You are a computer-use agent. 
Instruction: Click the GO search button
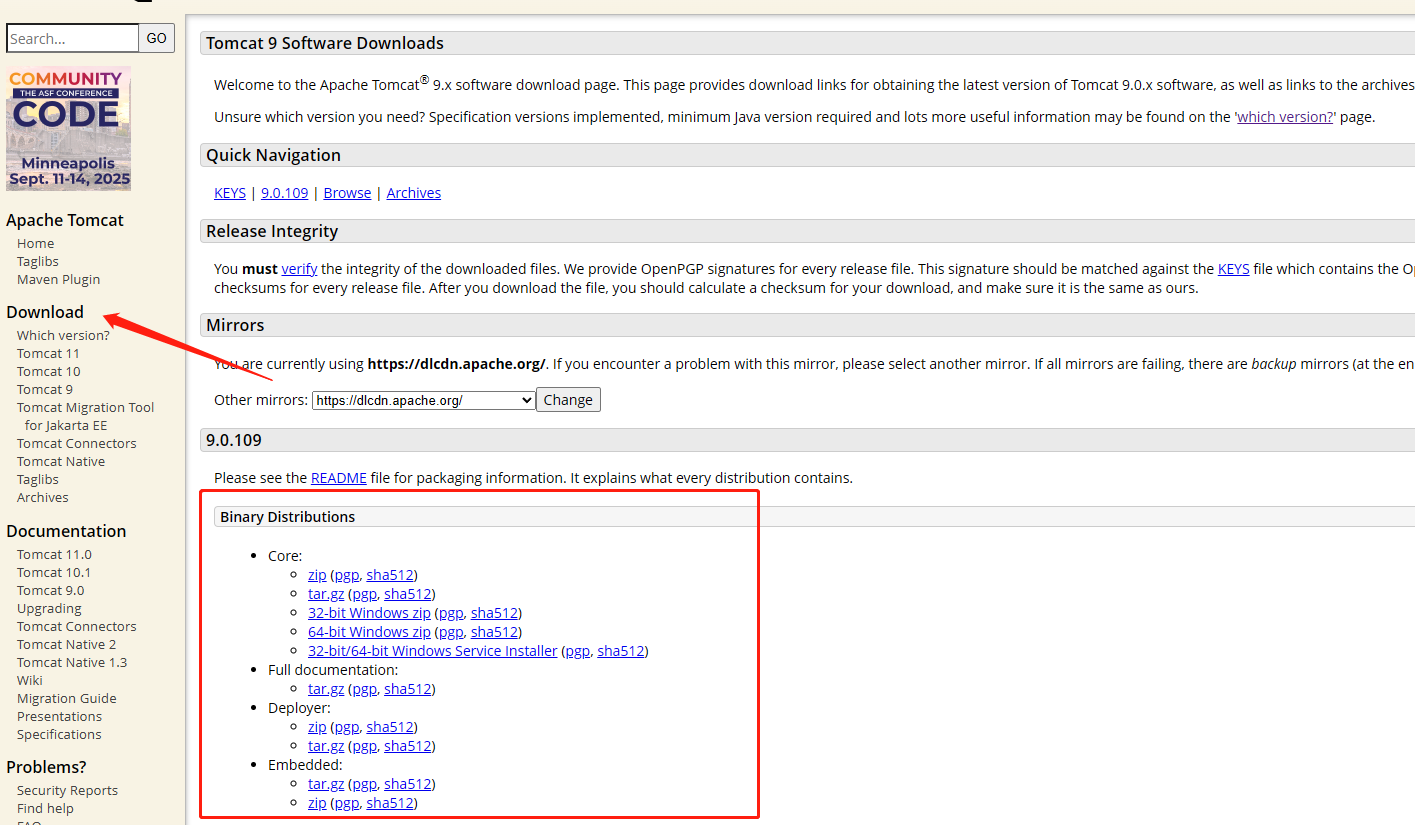click(x=157, y=38)
